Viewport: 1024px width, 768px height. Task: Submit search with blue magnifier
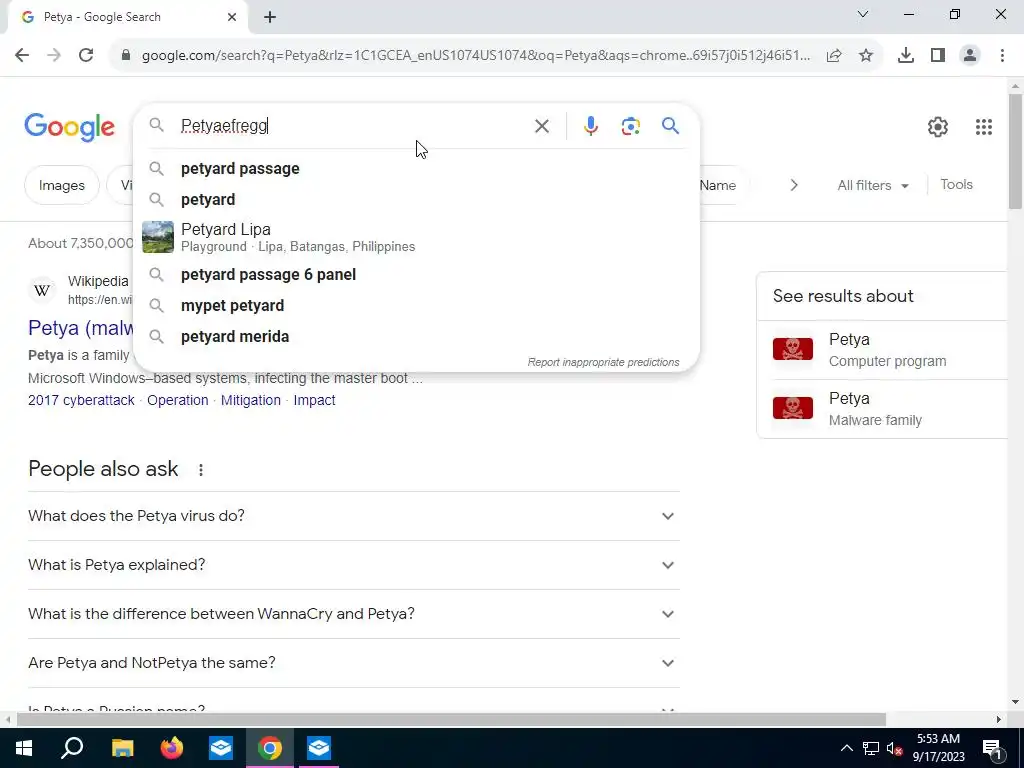coord(671,125)
